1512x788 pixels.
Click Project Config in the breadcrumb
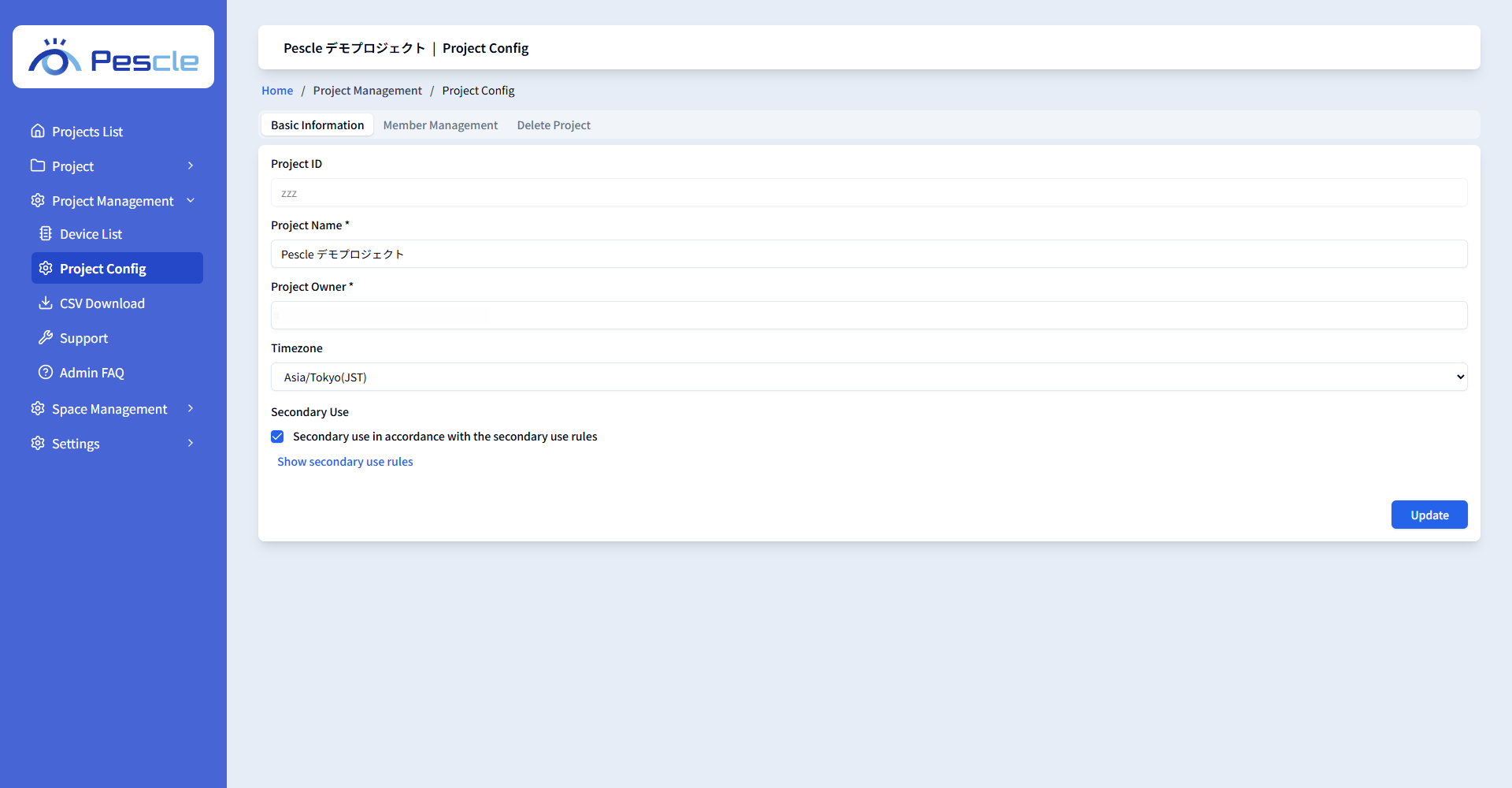point(478,91)
